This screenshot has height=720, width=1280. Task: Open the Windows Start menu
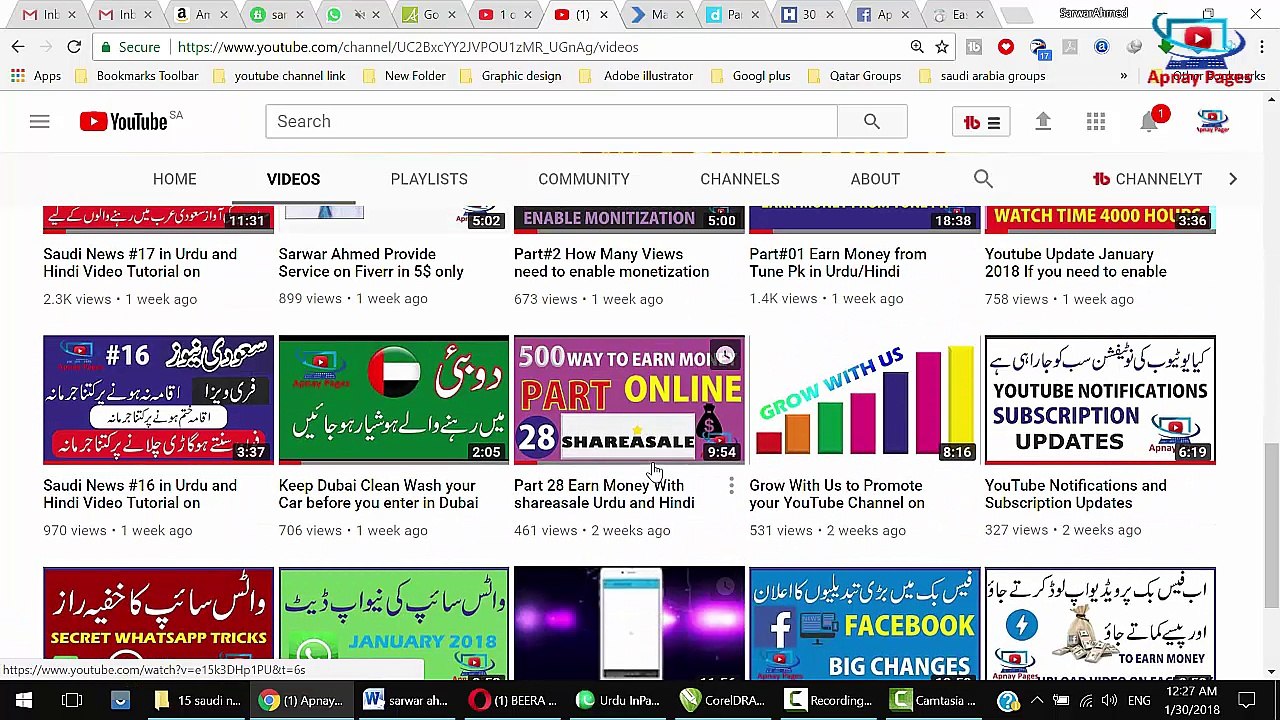coord(24,701)
